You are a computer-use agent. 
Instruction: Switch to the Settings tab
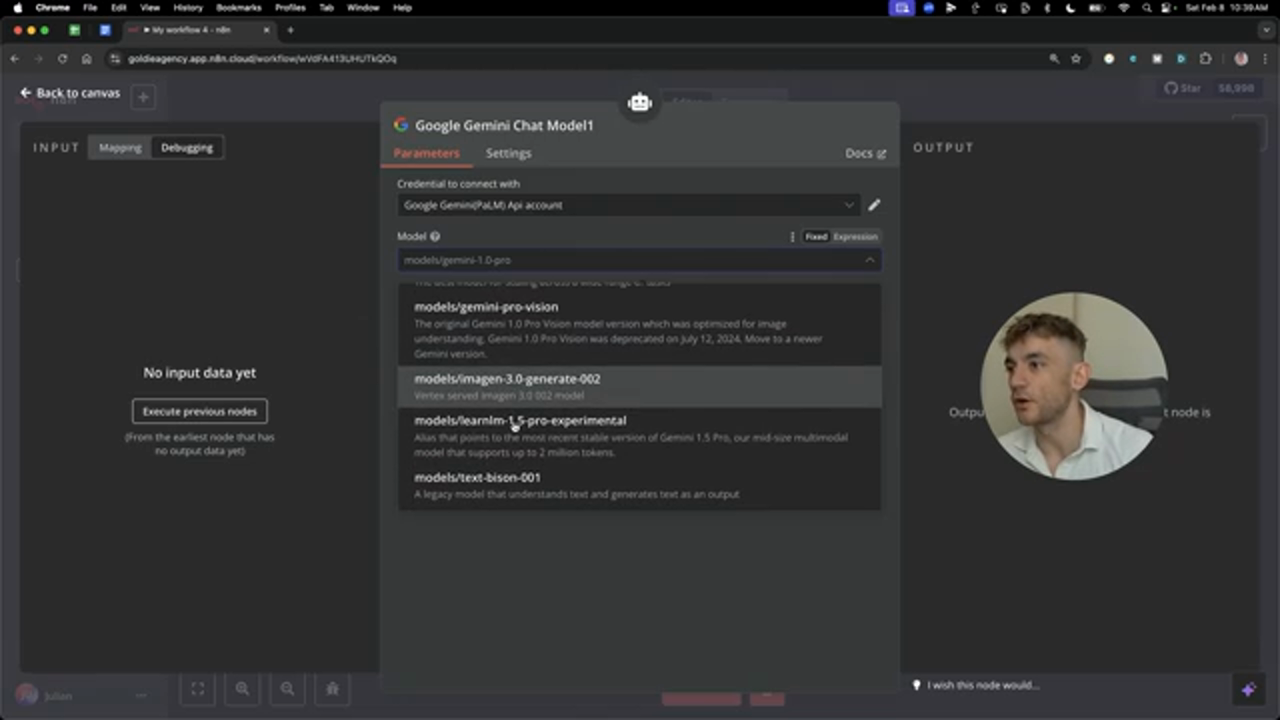point(508,153)
